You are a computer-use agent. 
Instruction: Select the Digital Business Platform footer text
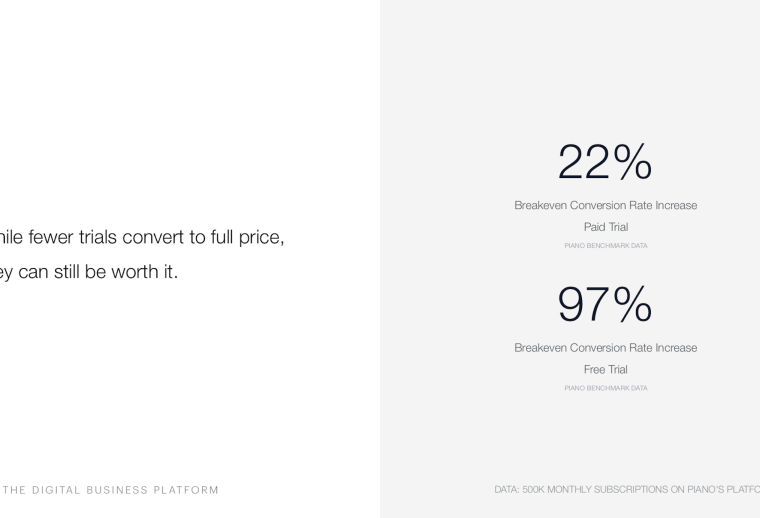point(112,489)
